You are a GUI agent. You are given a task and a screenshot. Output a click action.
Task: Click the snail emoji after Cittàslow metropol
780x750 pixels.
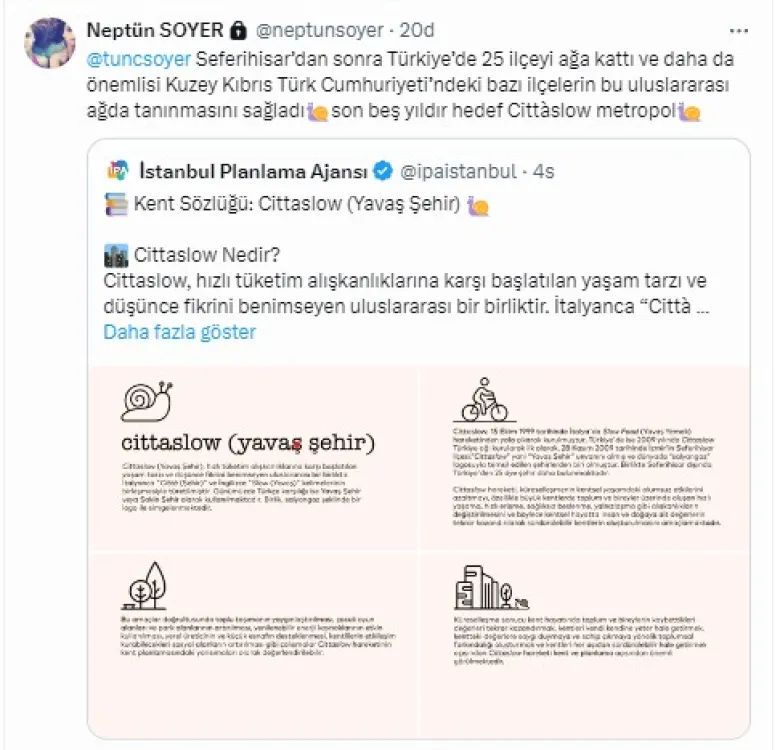[x=689, y=113]
